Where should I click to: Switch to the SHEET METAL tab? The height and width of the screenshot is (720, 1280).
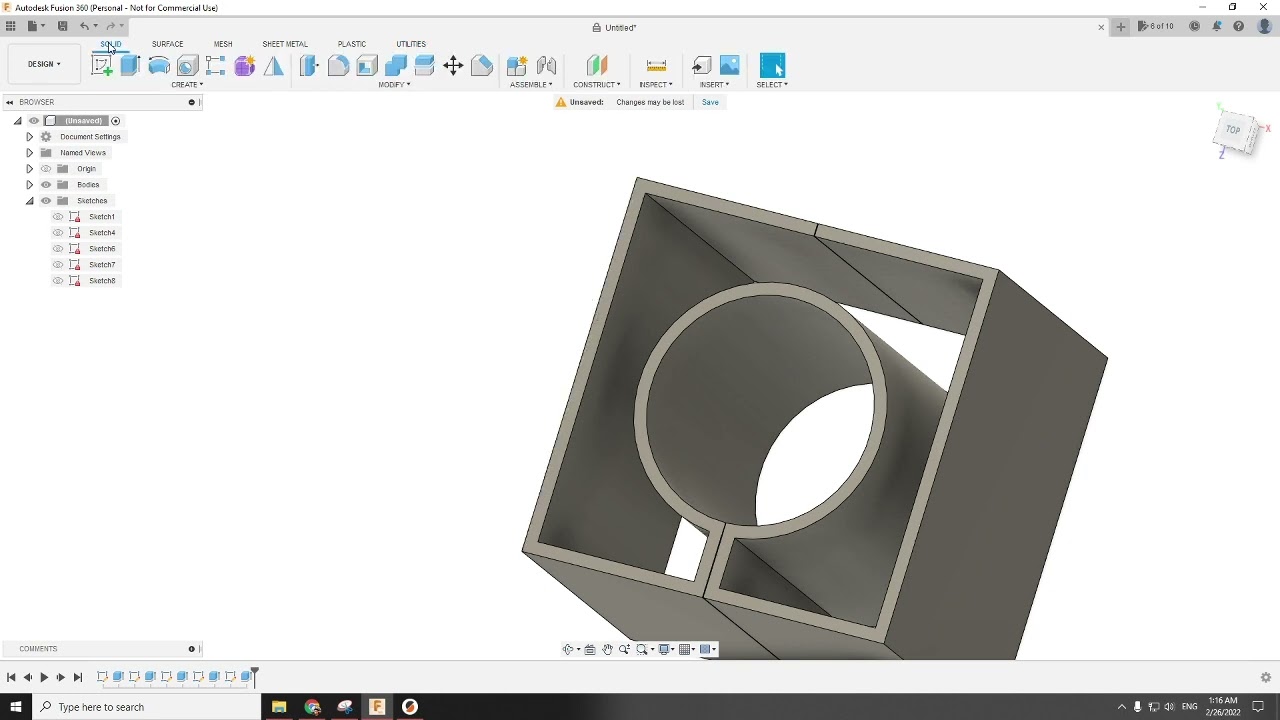click(x=285, y=44)
